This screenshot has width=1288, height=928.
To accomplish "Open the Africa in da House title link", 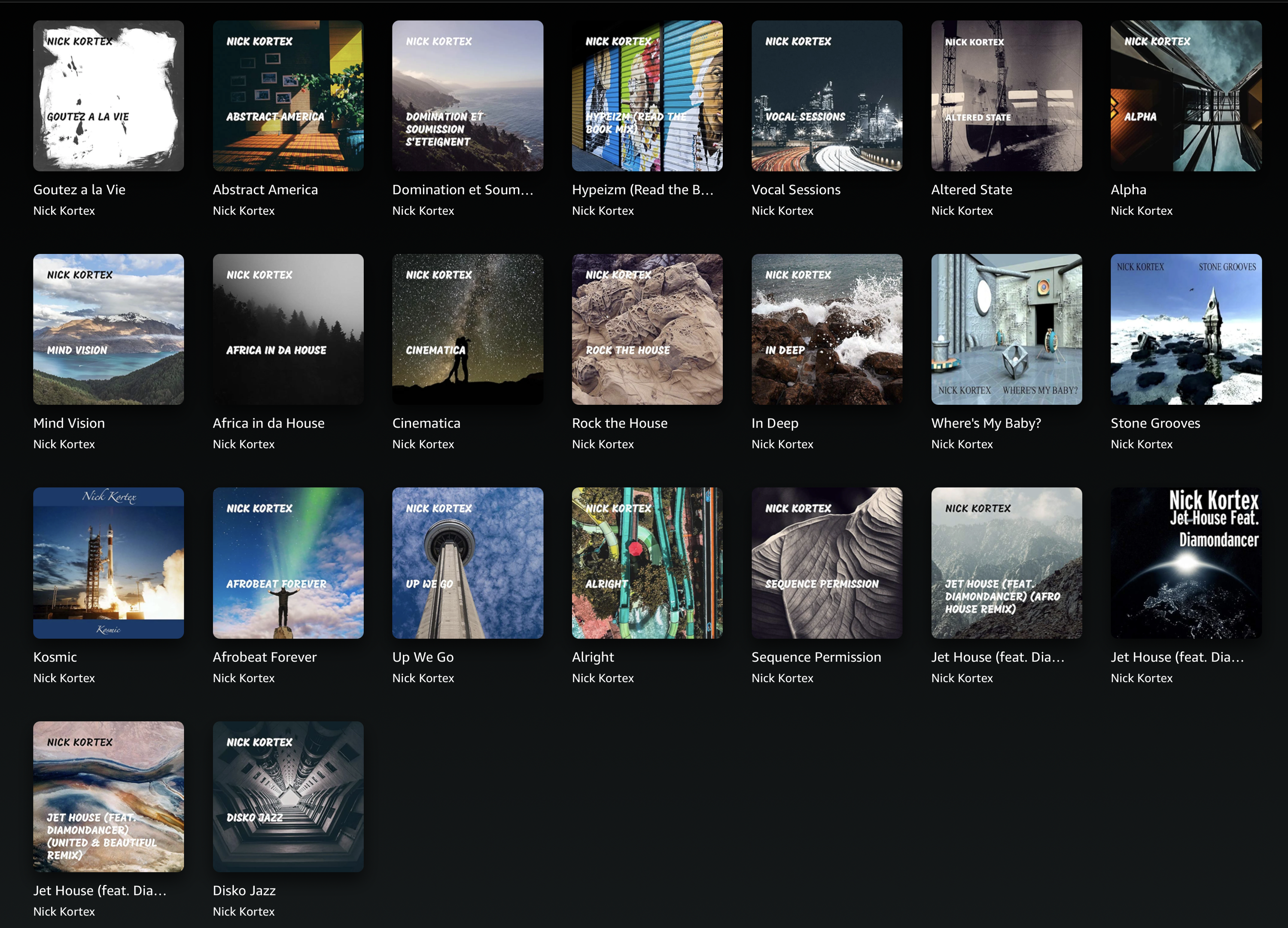I will [x=268, y=423].
